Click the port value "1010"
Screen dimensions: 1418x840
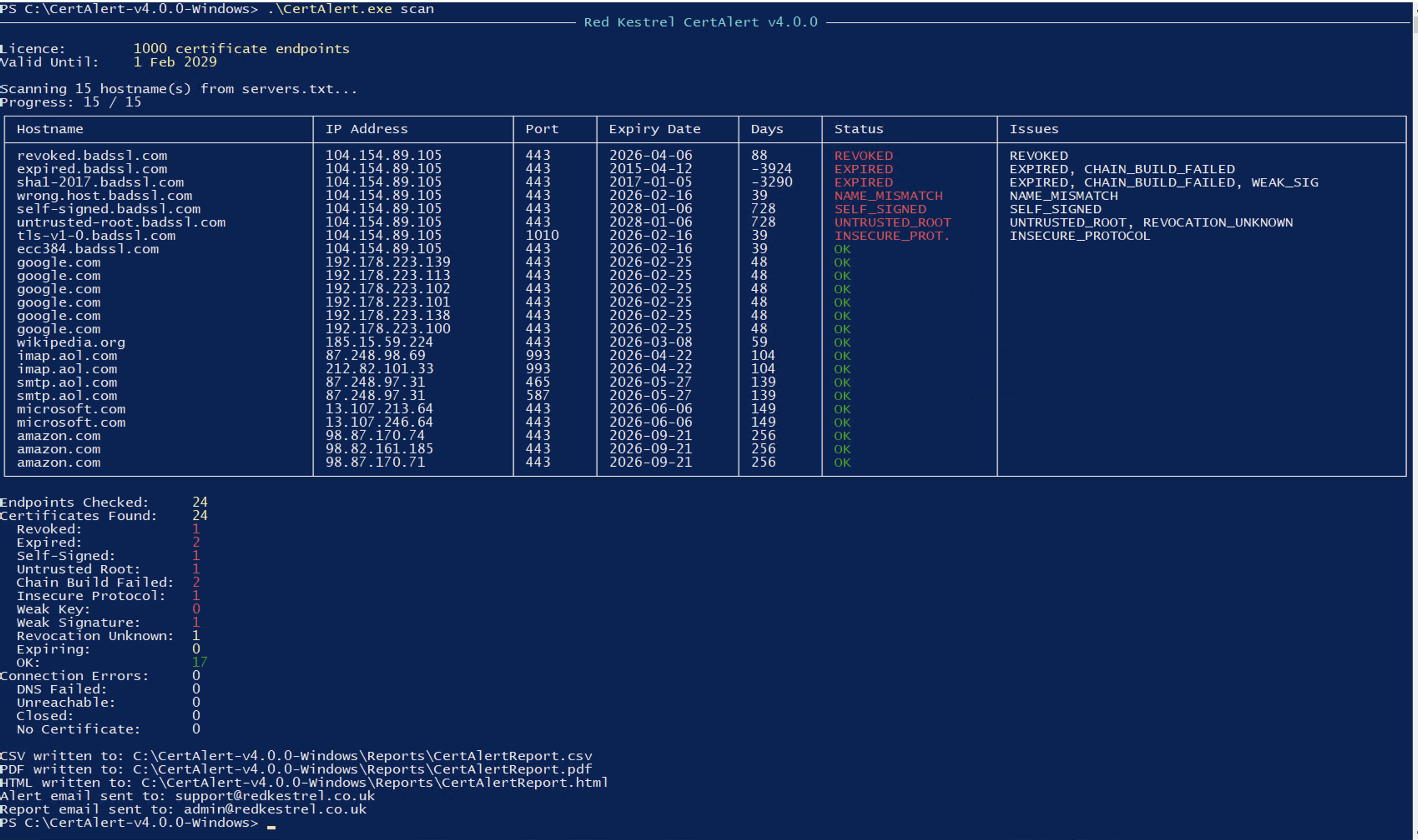pyautogui.click(x=542, y=236)
